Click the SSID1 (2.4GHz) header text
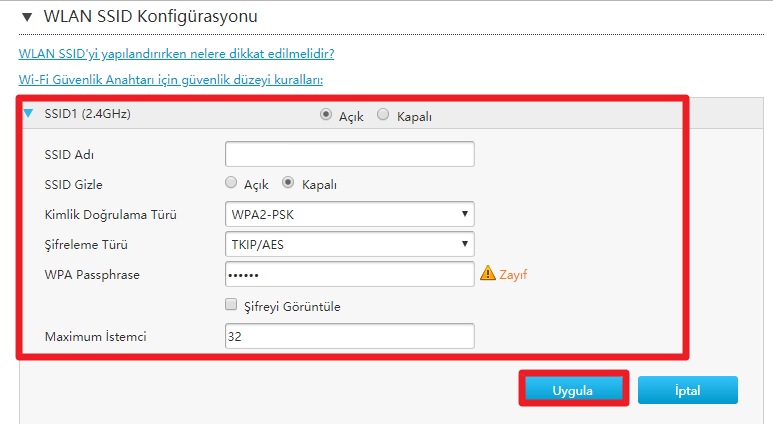The width and height of the screenshot is (773, 424). point(87,114)
